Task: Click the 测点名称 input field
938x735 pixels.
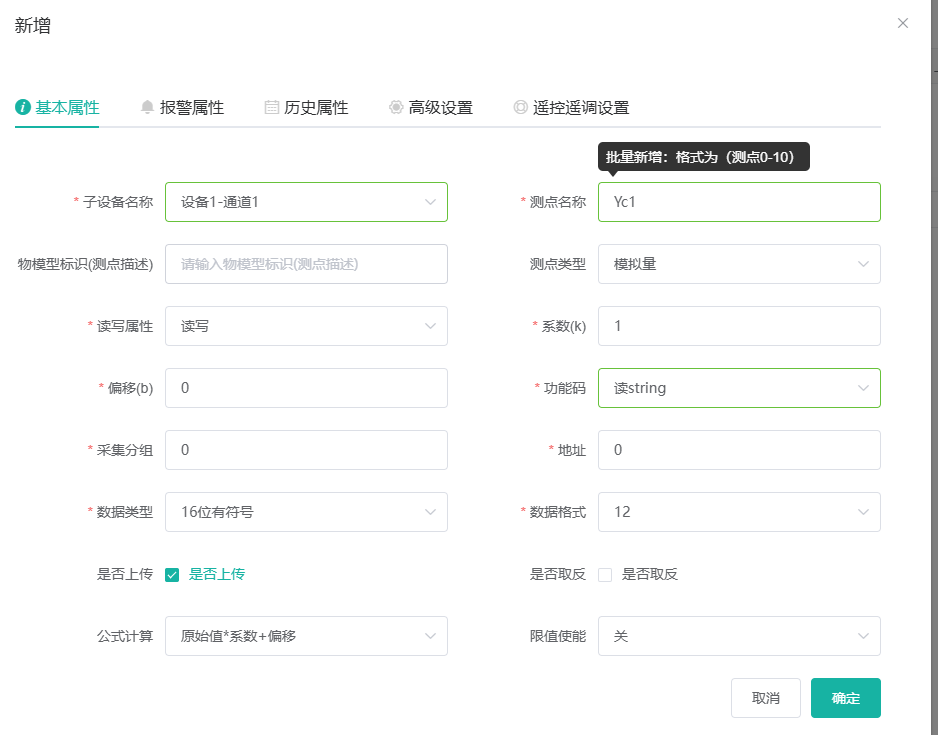Action: click(739, 202)
